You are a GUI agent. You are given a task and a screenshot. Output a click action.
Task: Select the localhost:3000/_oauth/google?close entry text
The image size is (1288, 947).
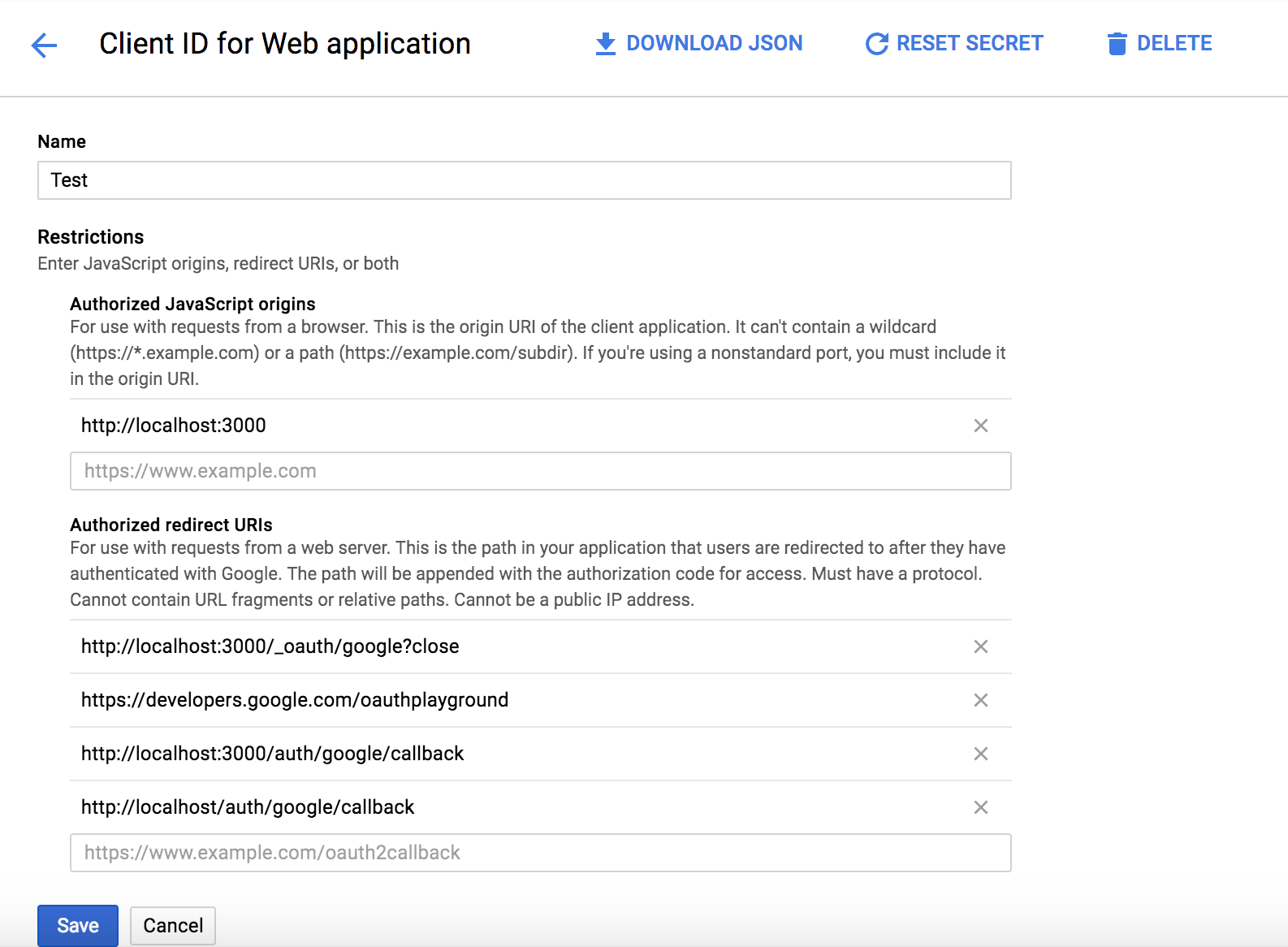click(270, 646)
